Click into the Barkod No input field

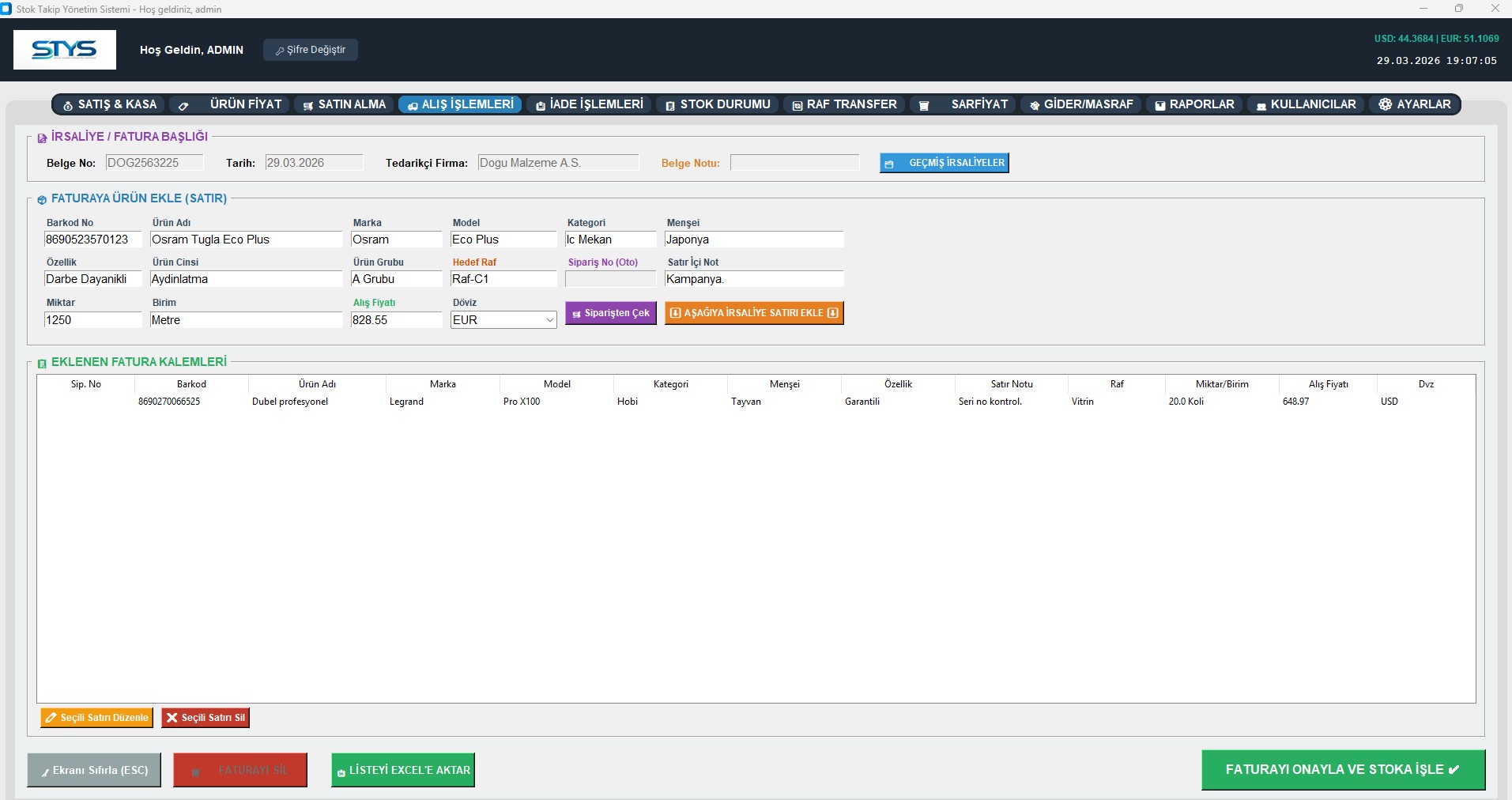pos(92,240)
